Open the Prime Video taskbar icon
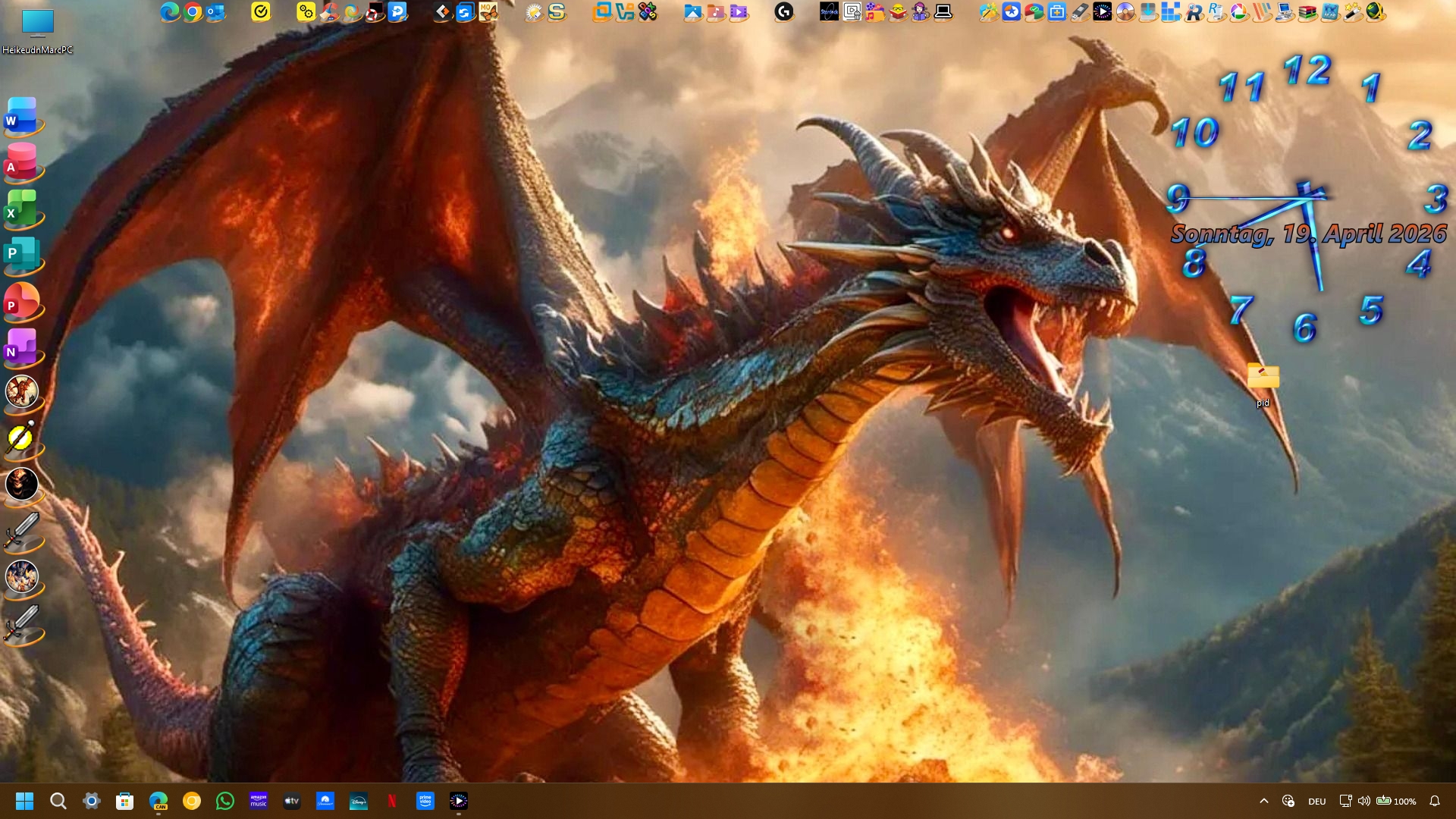Viewport: 1456px width, 819px height. 425,801
